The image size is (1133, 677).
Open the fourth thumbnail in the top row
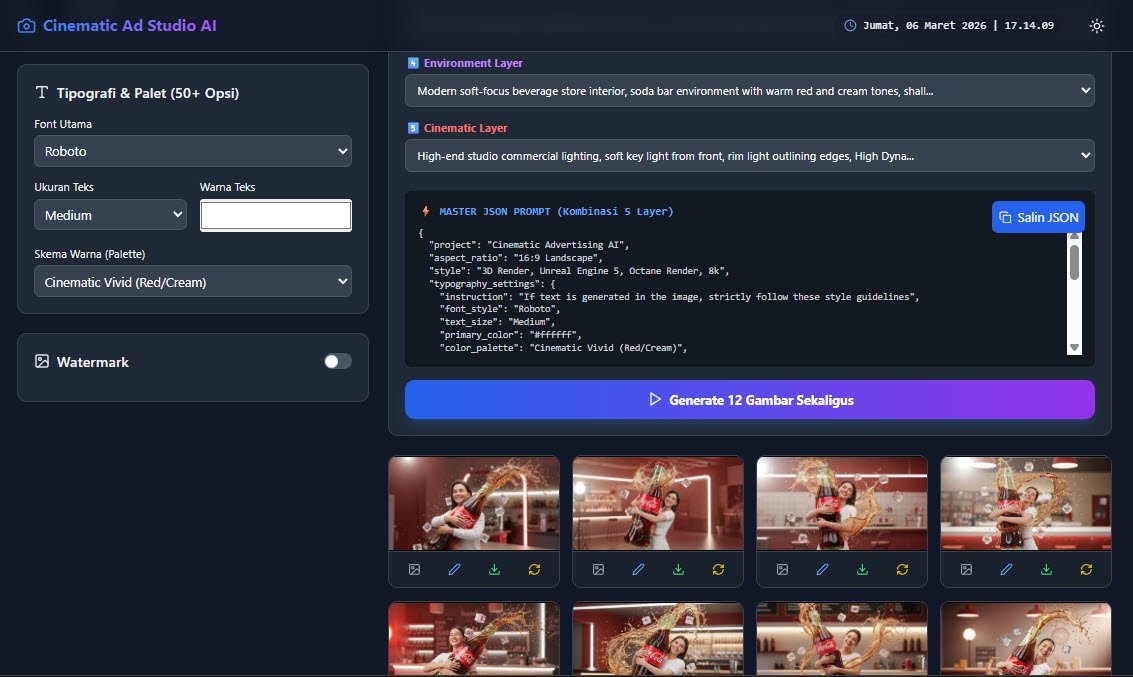[1026, 504]
